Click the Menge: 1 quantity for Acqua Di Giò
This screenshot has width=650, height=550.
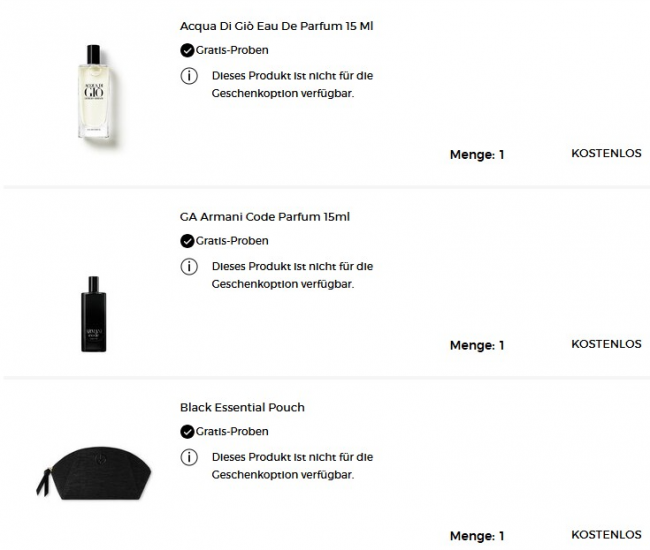pos(476,155)
